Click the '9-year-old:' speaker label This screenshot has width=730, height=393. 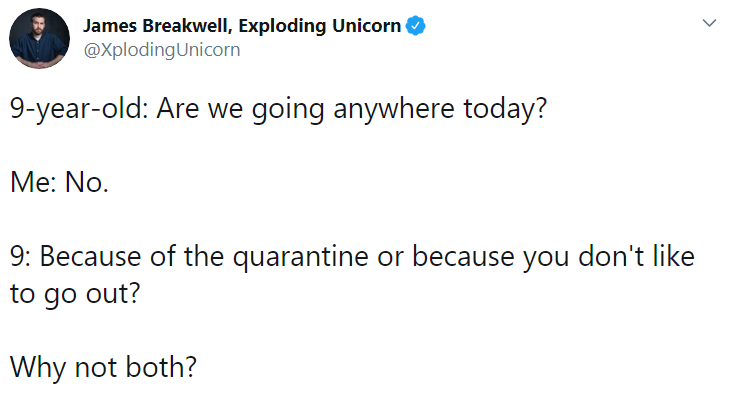click(79, 110)
